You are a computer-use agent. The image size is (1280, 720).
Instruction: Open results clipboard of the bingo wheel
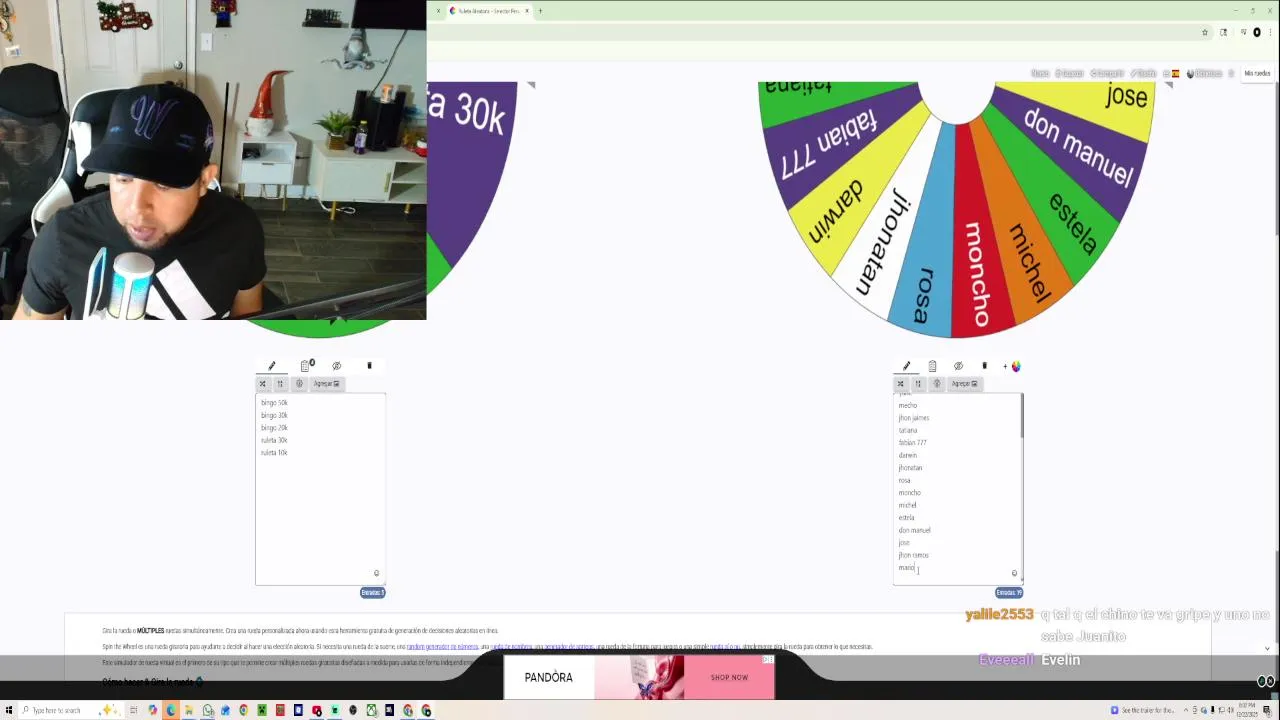pyautogui.click(x=305, y=366)
